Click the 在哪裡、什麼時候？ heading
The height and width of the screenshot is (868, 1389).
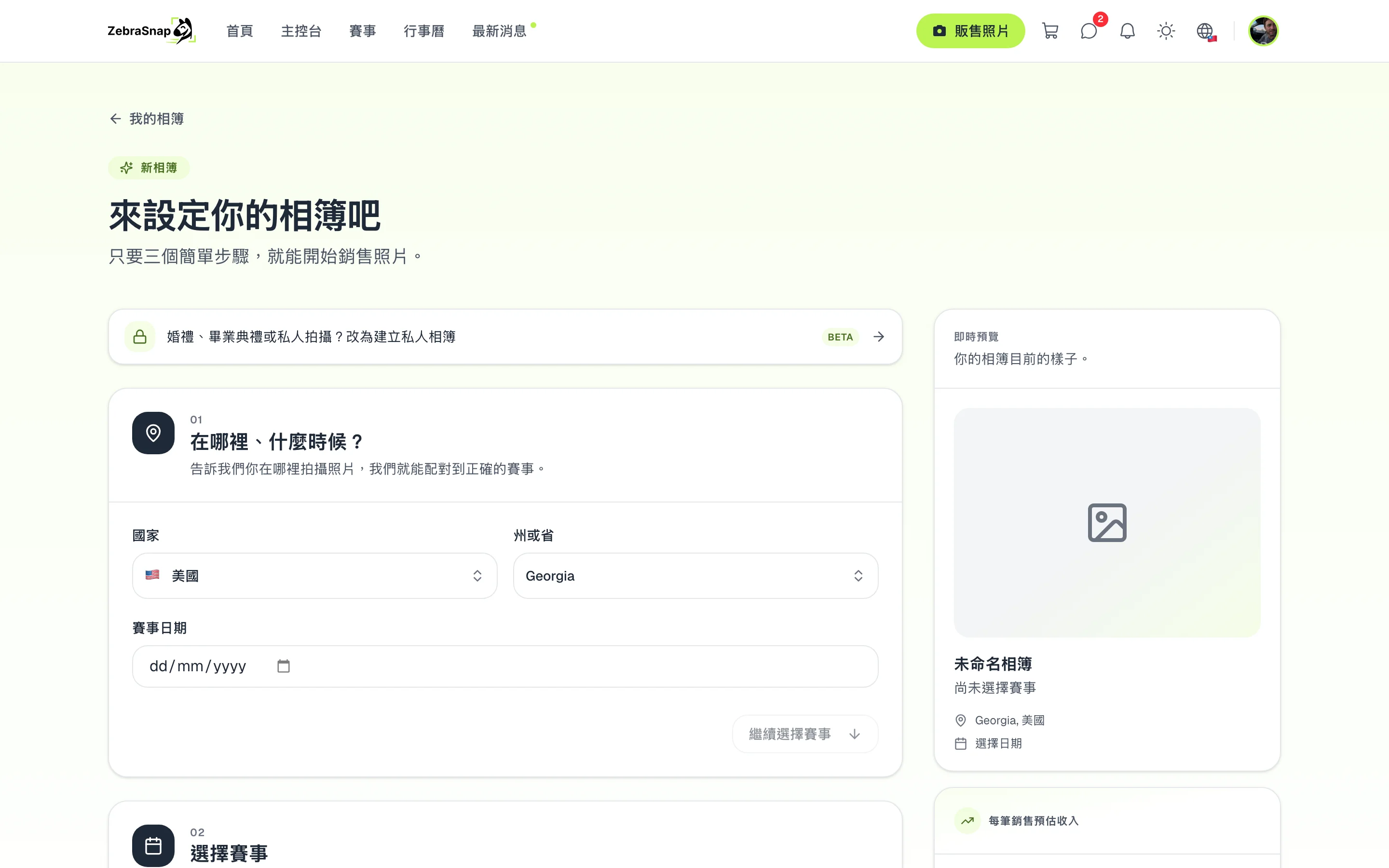point(277,442)
